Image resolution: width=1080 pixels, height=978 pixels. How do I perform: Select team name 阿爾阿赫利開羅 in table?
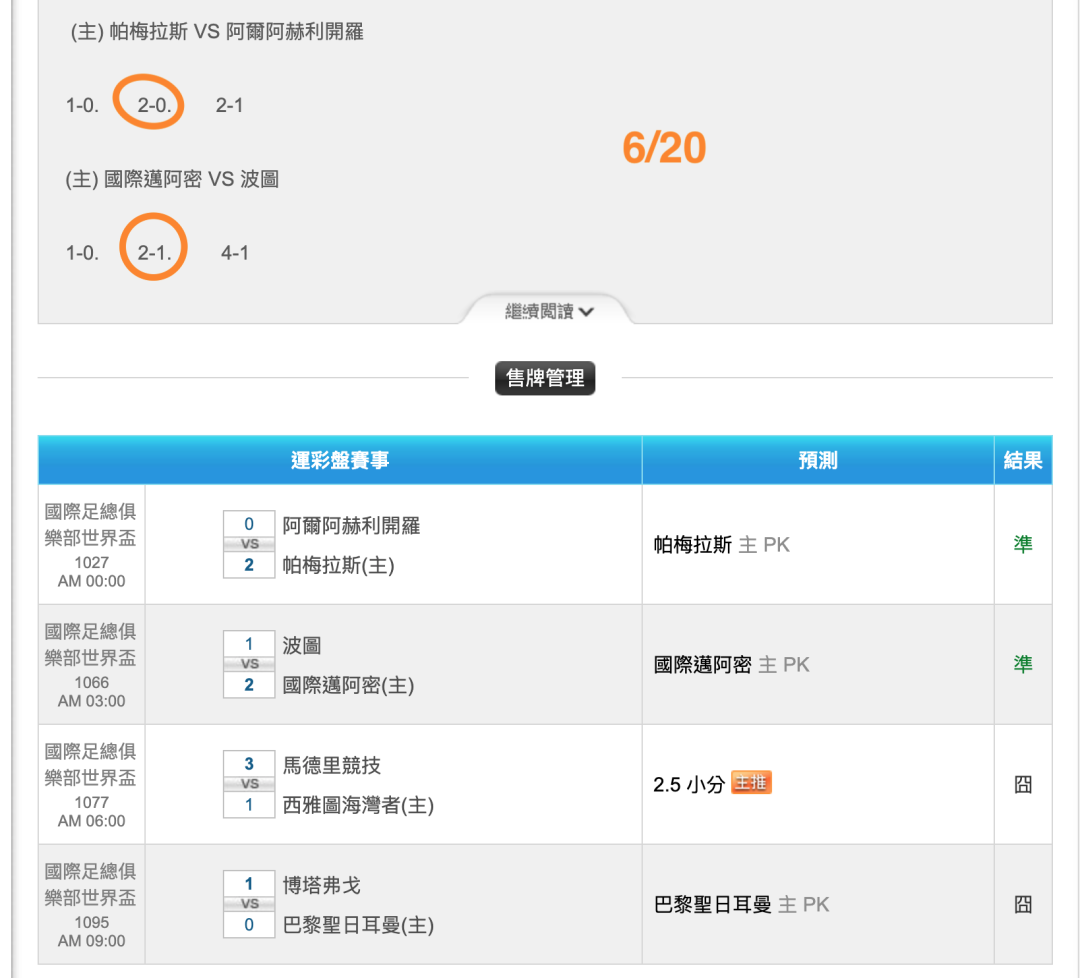point(351,526)
